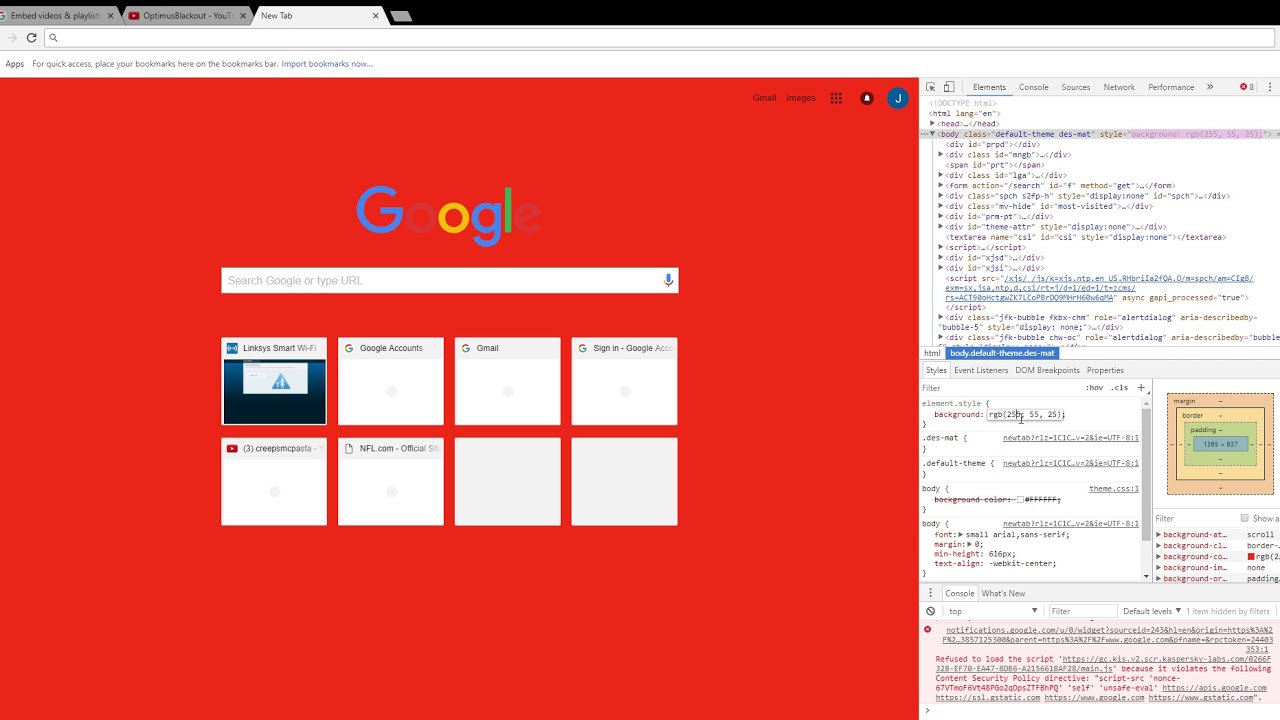Close the OptimusBlackout YouTube tab
This screenshot has height=720, width=1280.
pyautogui.click(x=243, y=16)
